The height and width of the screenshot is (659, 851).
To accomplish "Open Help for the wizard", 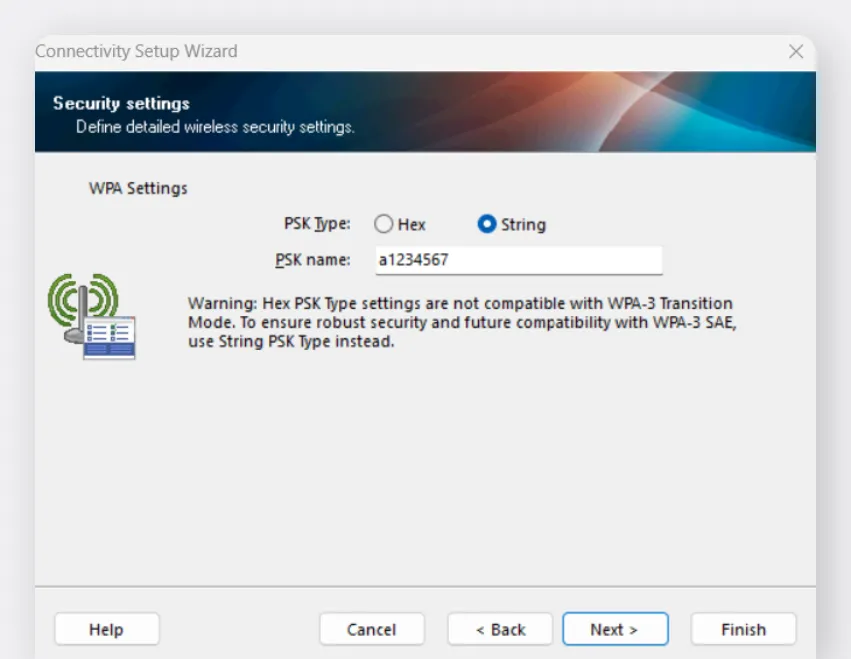I will pos(106,629).
